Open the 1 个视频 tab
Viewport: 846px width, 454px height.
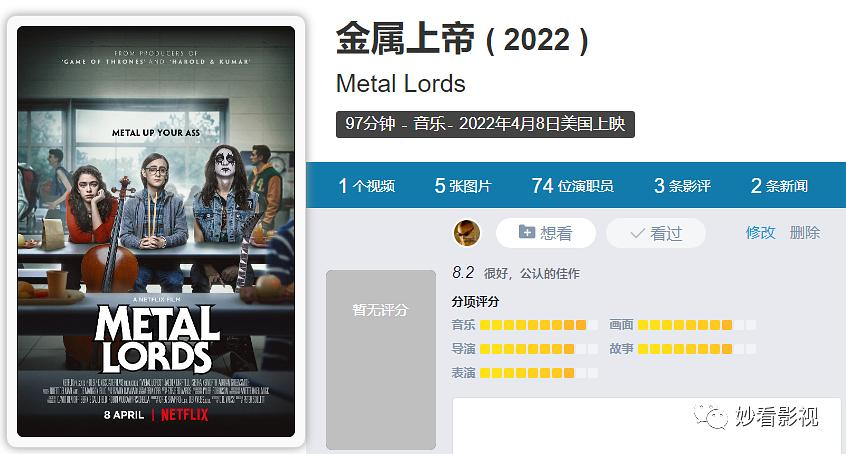[x=366, y=186]
